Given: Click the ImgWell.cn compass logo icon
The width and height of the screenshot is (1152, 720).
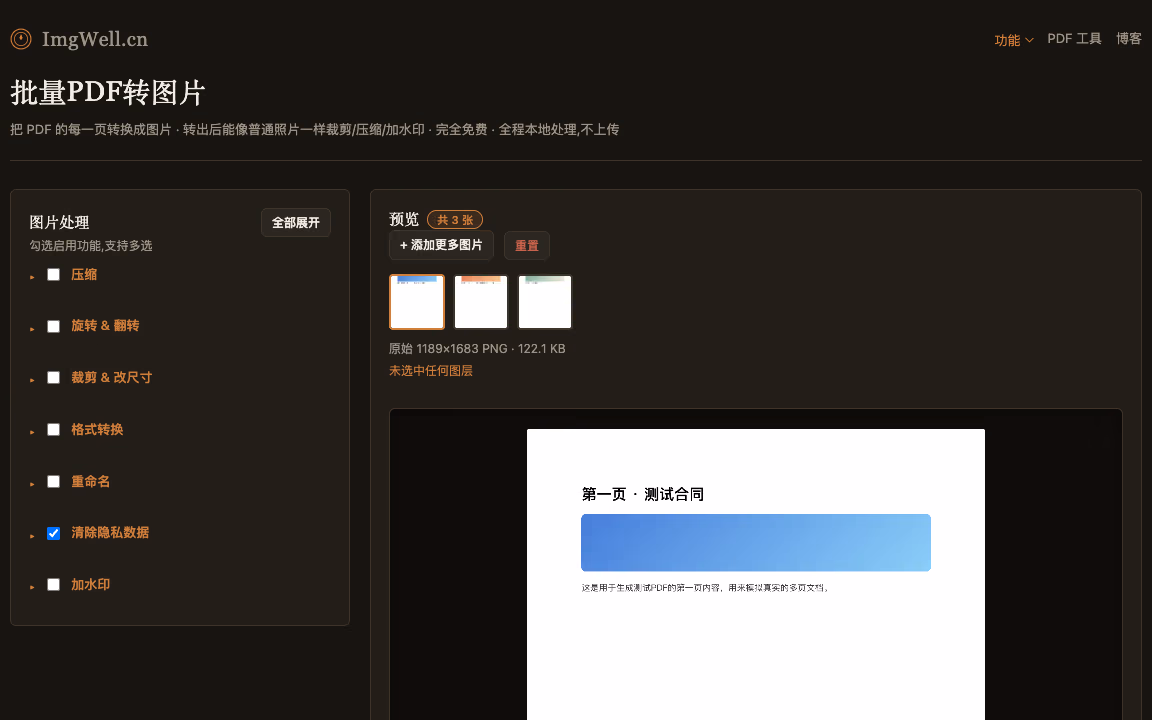Looking at the screenshot, I should pyautogui.click(x=21, y=39).
